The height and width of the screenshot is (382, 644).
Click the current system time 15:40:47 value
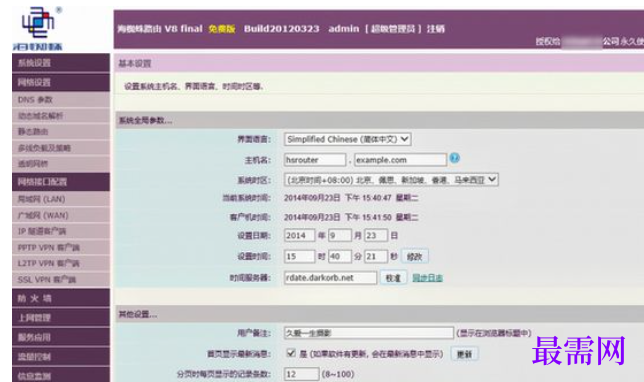coord(351,198)
